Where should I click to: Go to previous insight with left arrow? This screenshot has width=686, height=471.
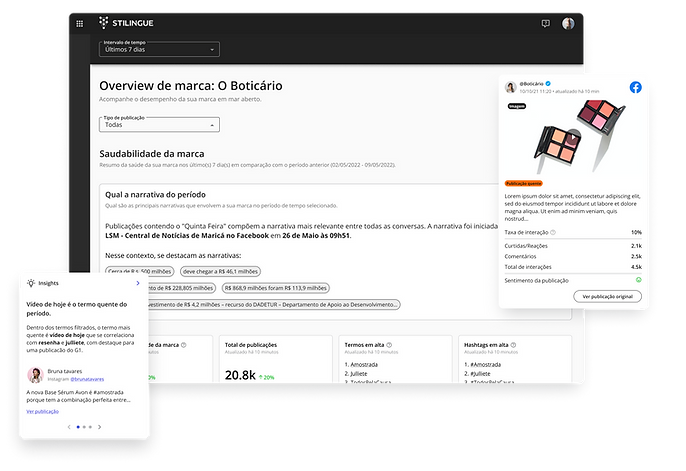pyautogui.click(x=69, y=427)
